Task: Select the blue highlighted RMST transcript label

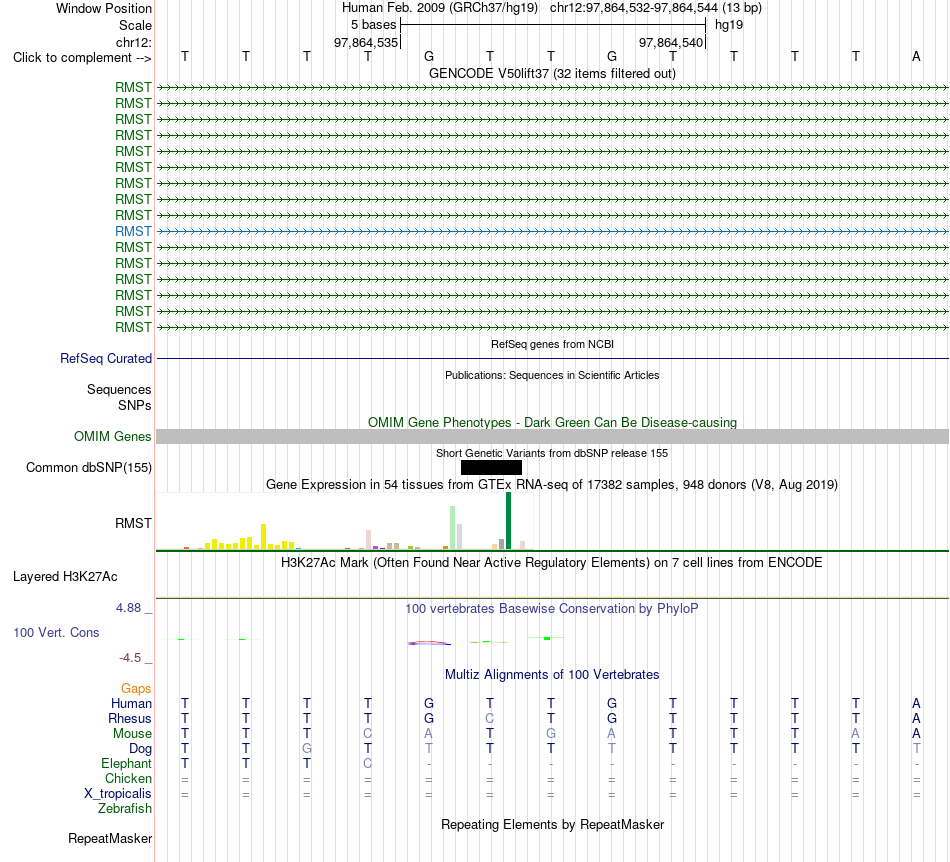Action: [133, 231]
